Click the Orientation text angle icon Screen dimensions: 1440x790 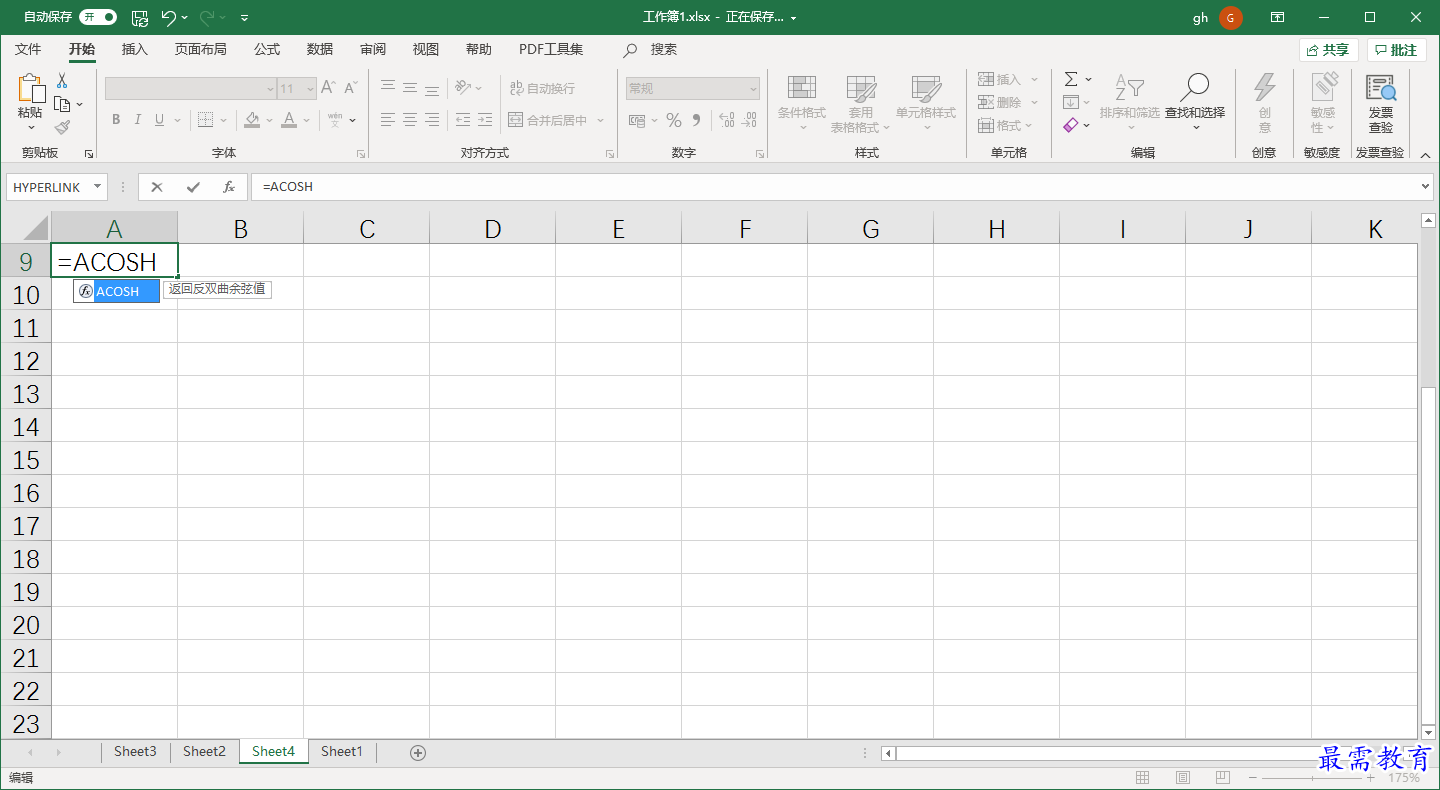[462, 88]
